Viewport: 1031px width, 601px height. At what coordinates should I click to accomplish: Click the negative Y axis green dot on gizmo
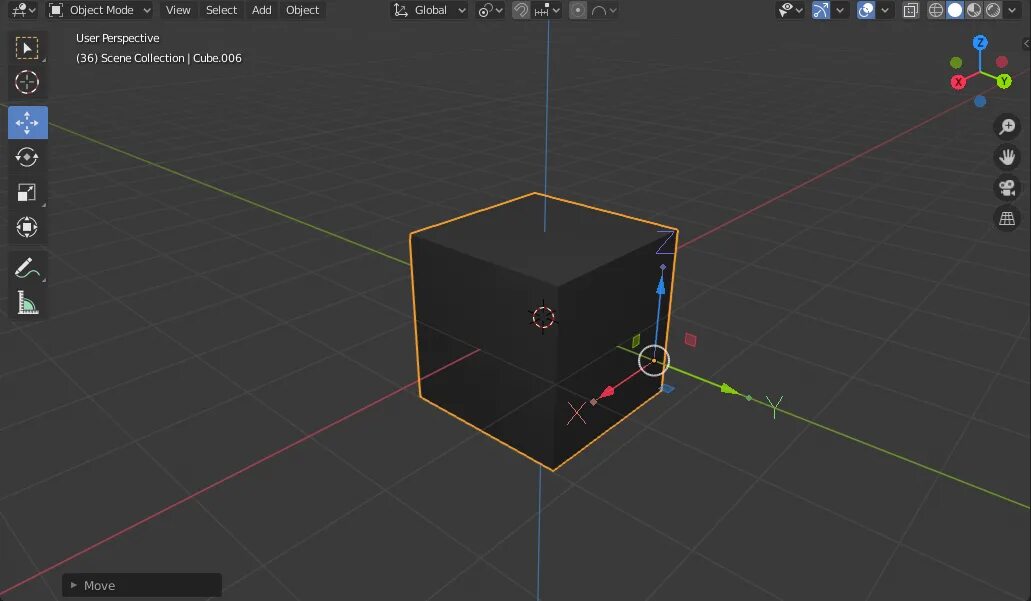coord(956,62)
